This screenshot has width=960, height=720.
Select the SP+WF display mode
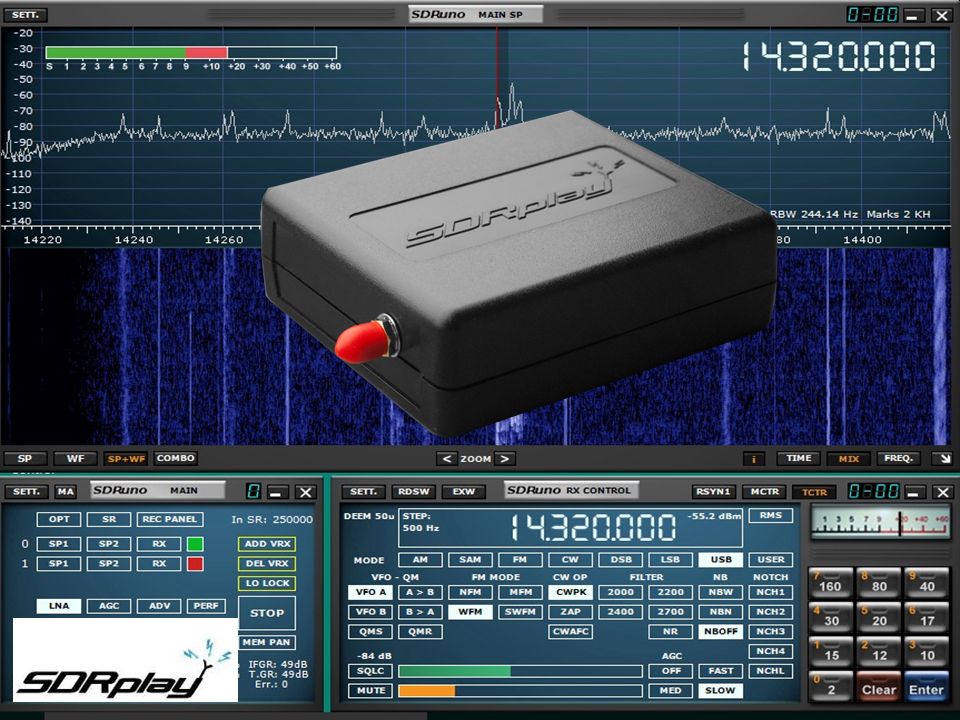[126, 459]
